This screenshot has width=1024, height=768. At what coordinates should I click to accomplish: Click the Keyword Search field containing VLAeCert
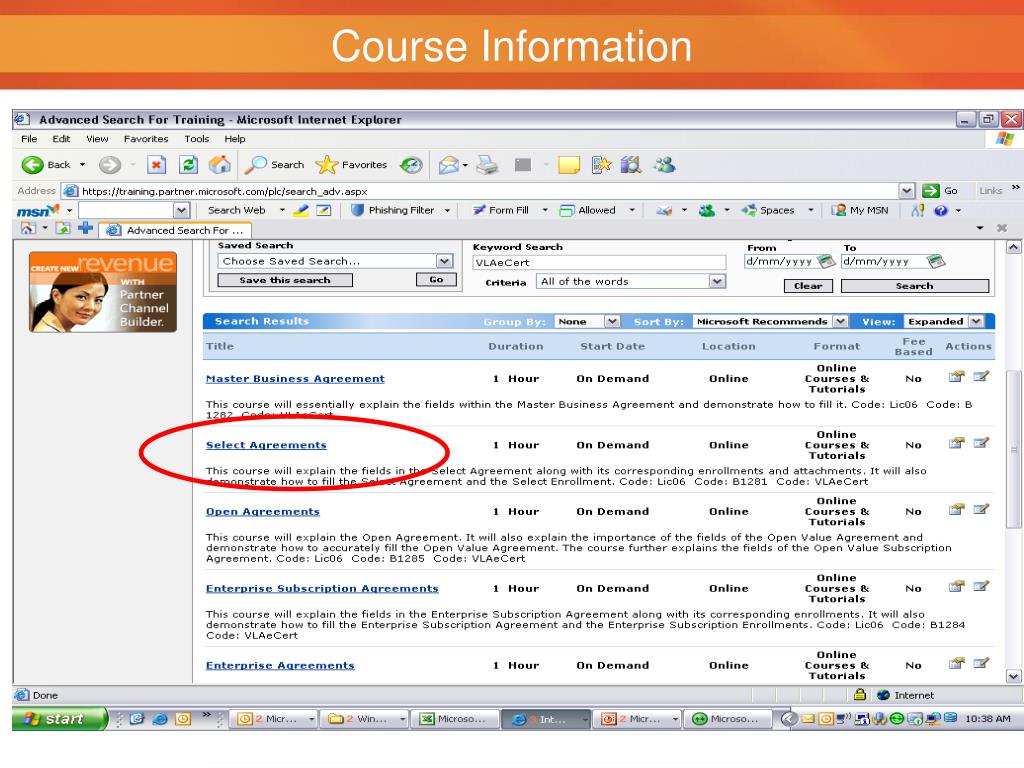pyautogui.click(x=599, y=263)
